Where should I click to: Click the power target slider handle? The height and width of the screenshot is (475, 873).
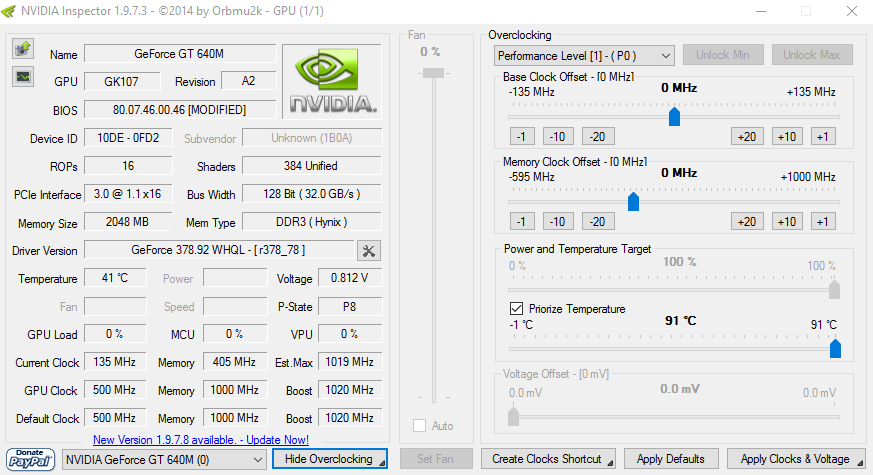coord(834,290)
